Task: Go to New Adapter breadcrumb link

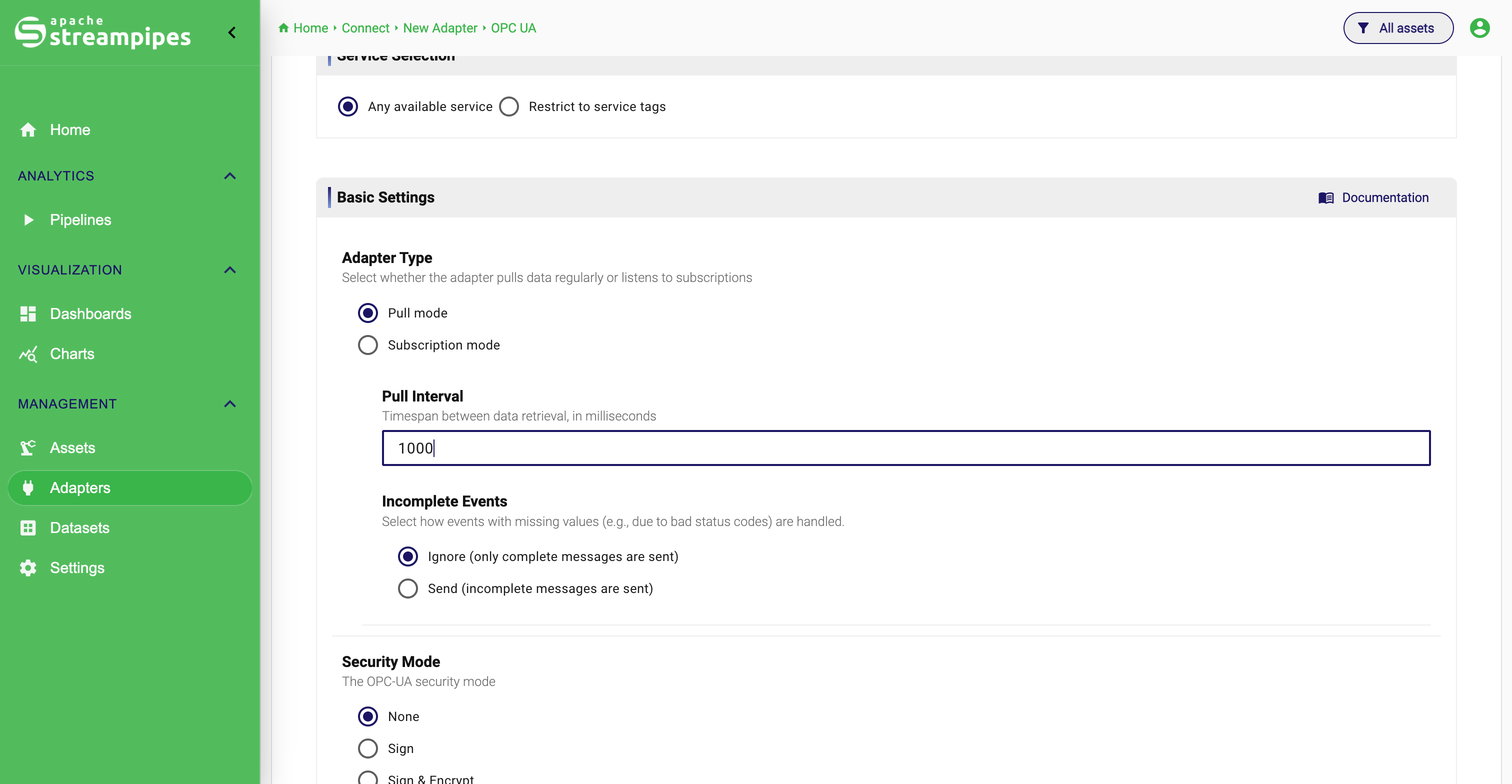Action: tap(439, 28)
